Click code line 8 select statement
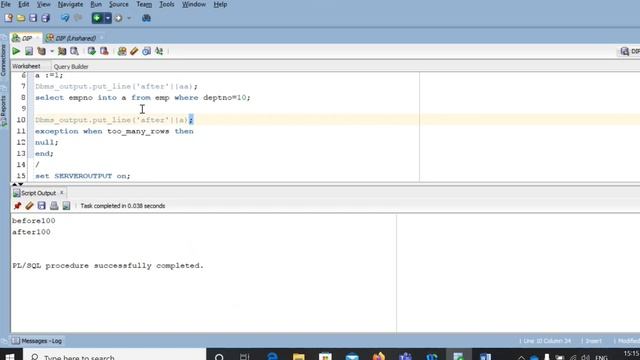This screenshot has width=640, height=360. pyautogui.click(x=142, y=98)
